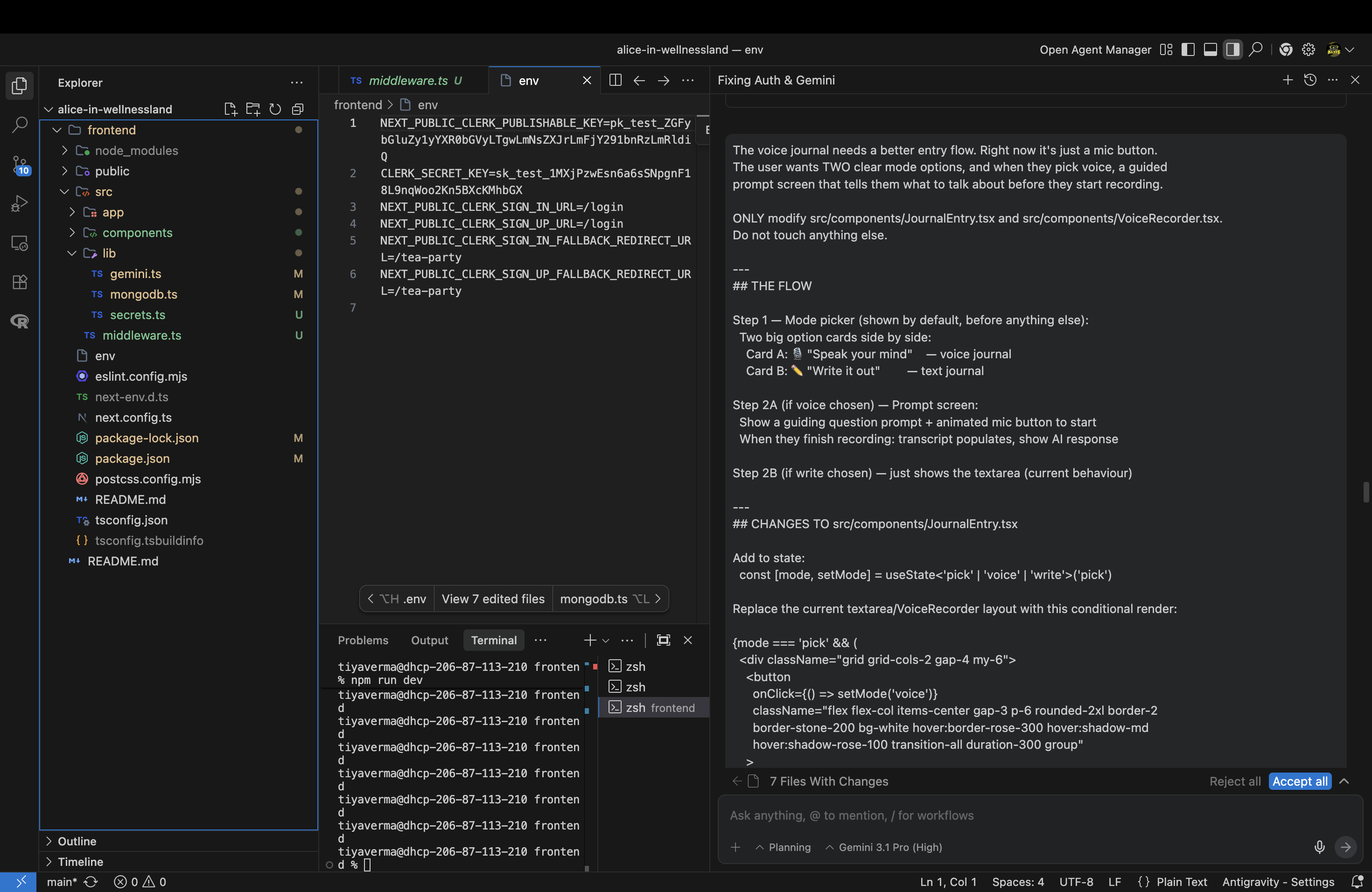Click the New File icon in Explorer

point(230,109)
